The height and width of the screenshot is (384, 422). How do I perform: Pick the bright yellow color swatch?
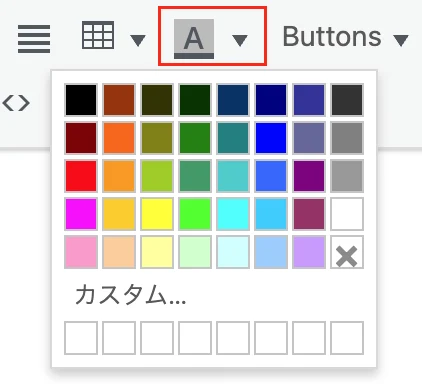[x=157, y=214]
